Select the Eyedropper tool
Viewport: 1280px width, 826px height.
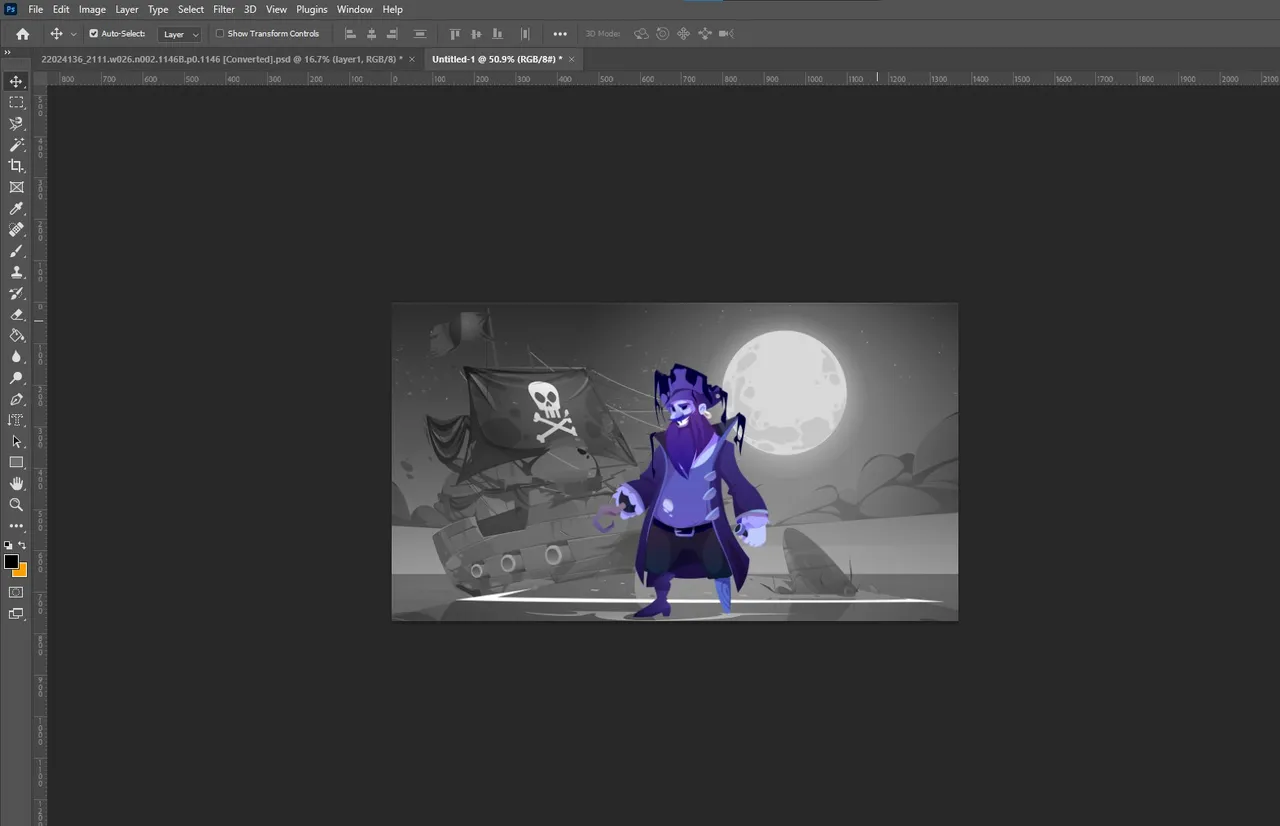click(x=16, y=208)
